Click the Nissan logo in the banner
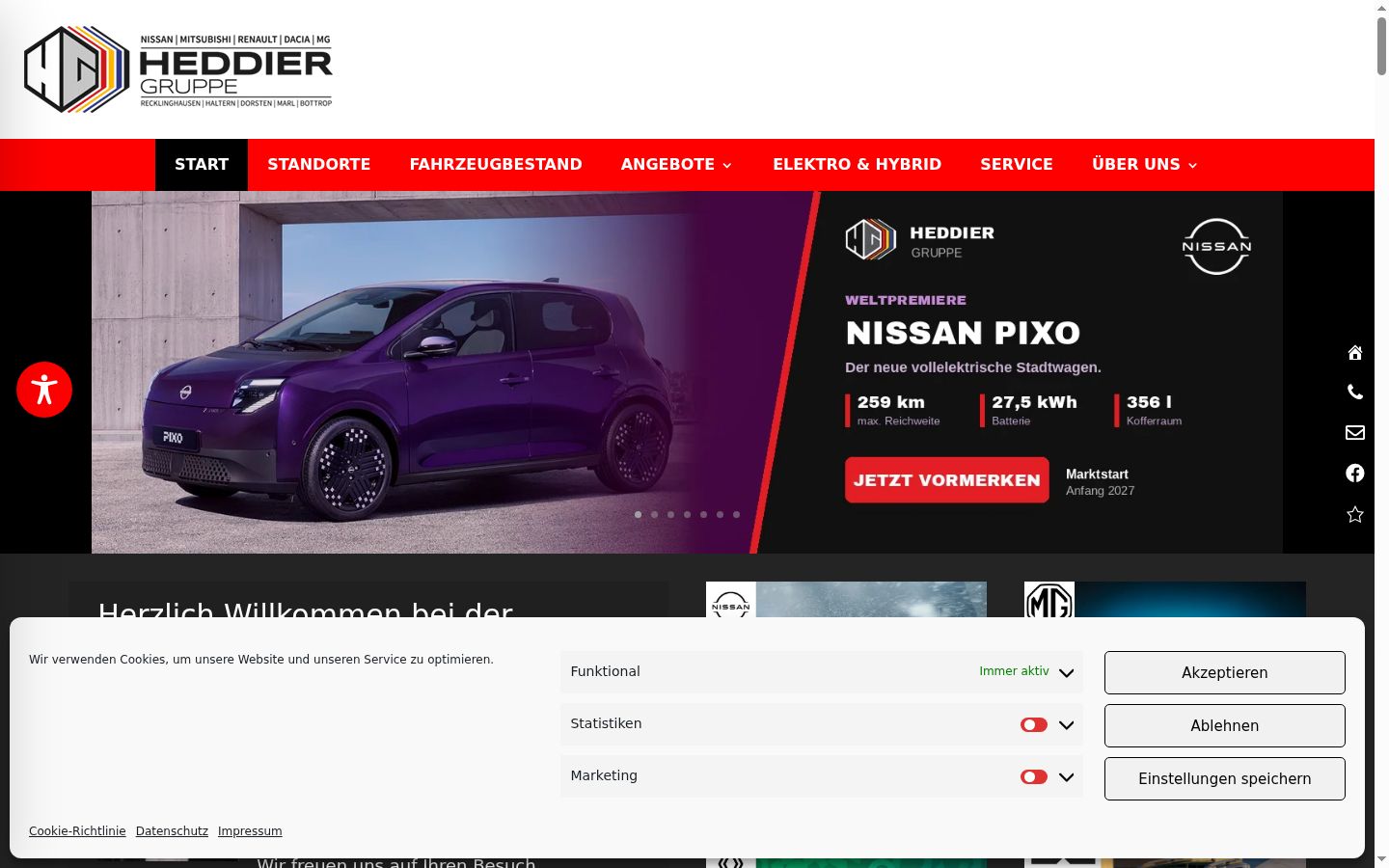The height and width of the screenshot is (868, 1389). point(1216,246)
